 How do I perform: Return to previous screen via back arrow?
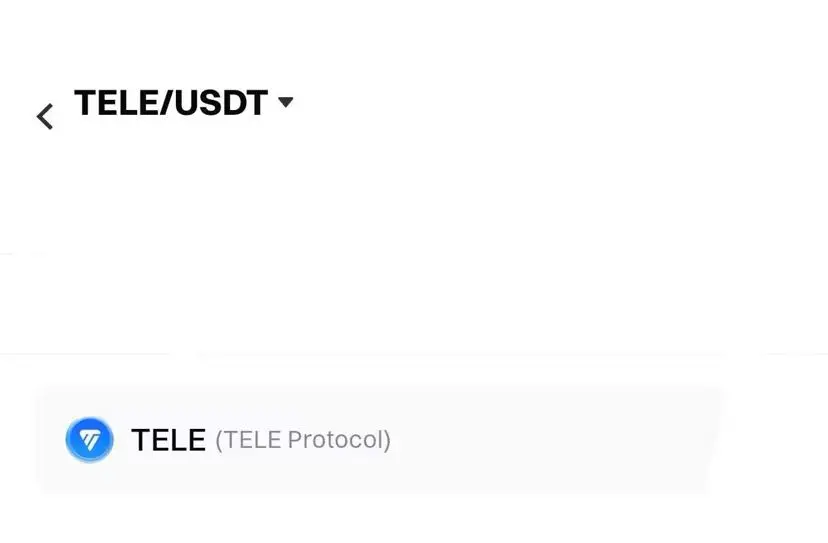[45, 117]
